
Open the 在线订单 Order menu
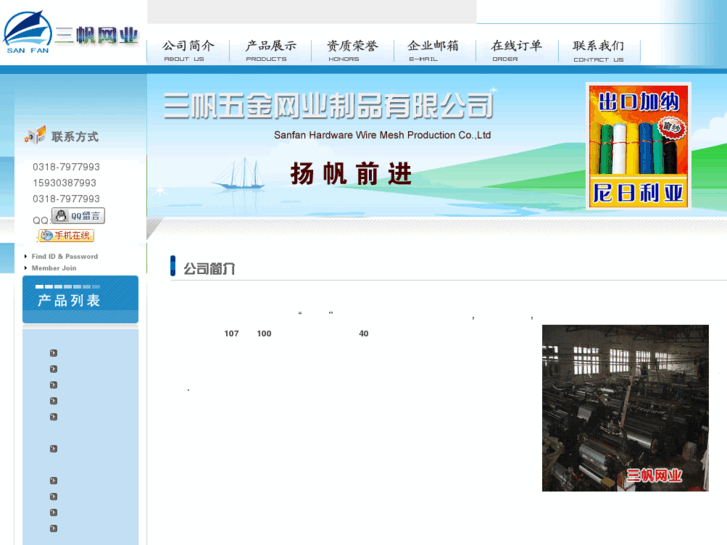[517, 51]
